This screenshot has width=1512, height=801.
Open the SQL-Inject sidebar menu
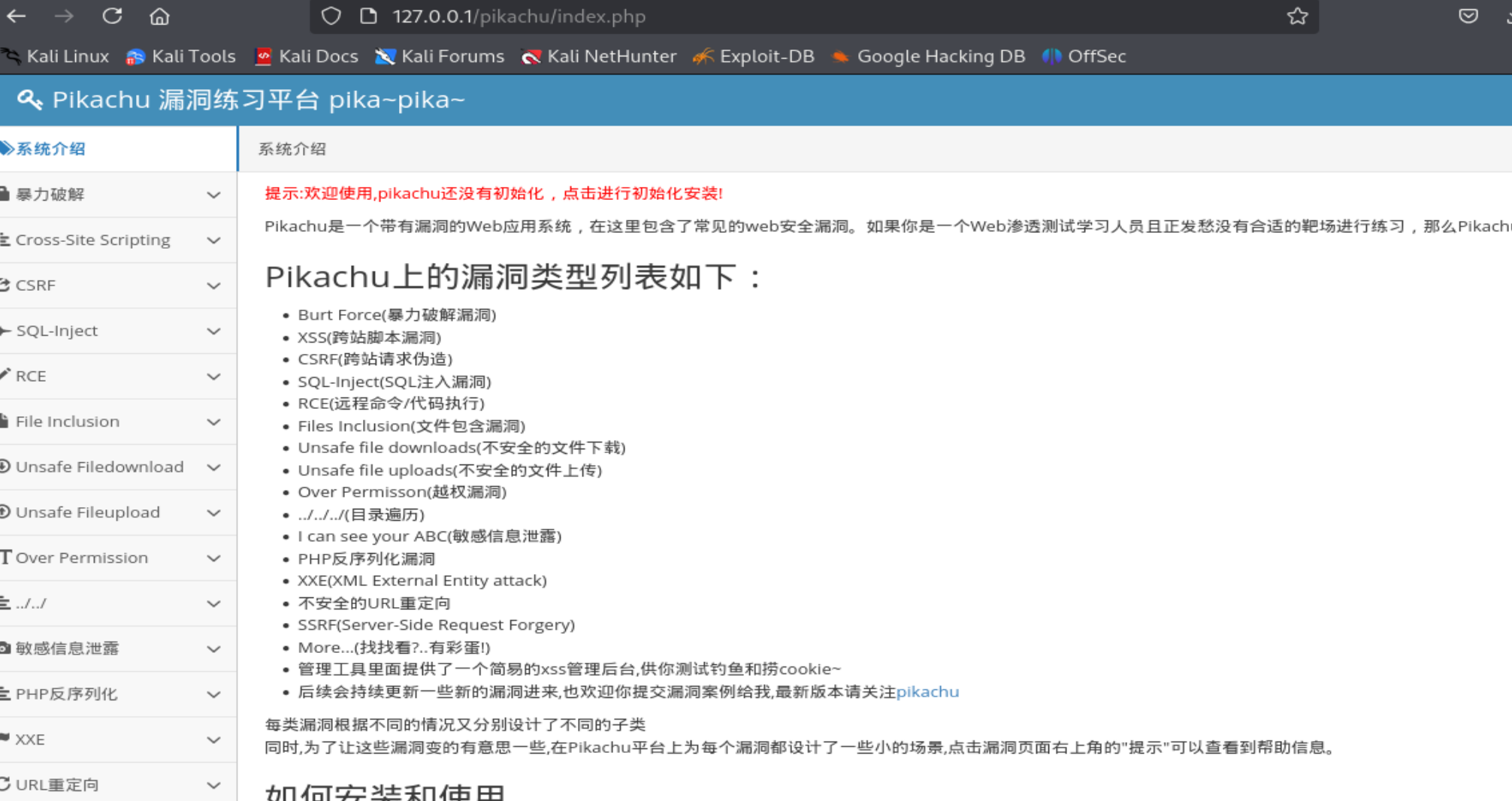pos(118,331)
